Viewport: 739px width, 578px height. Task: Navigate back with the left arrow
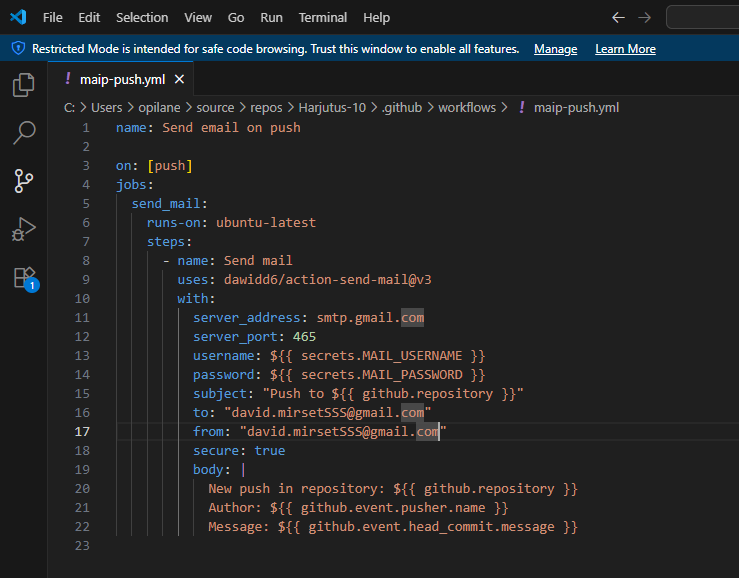point(618,18)
